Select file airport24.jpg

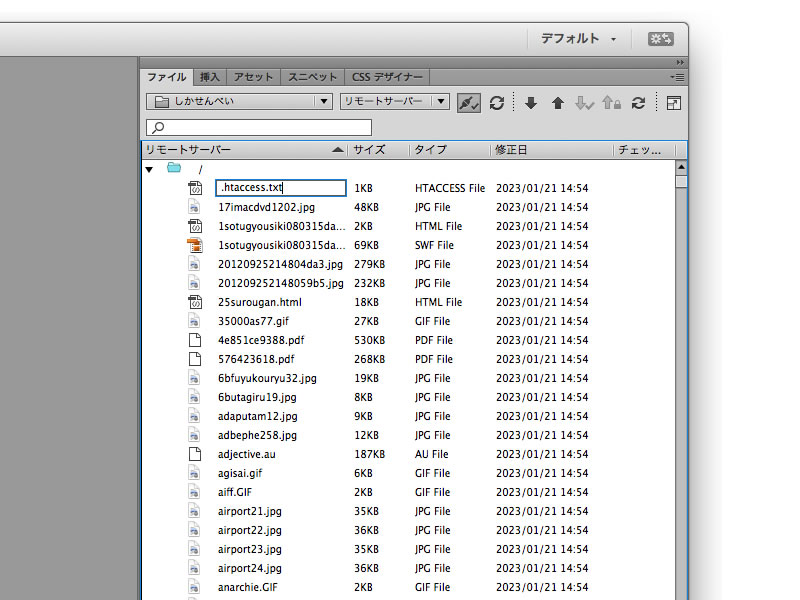coord(249,568)
